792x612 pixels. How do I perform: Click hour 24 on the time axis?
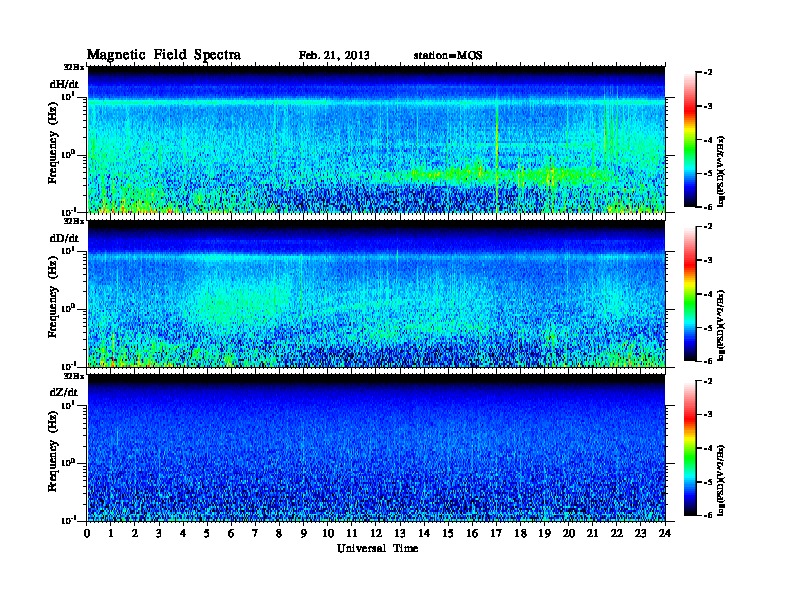tap(665, 533)
